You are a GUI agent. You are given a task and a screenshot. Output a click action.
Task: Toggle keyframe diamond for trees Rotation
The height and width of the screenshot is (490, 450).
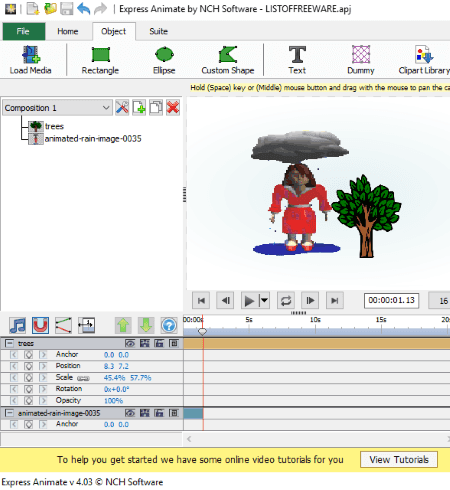pyautogui.click(x=28, y=389)
